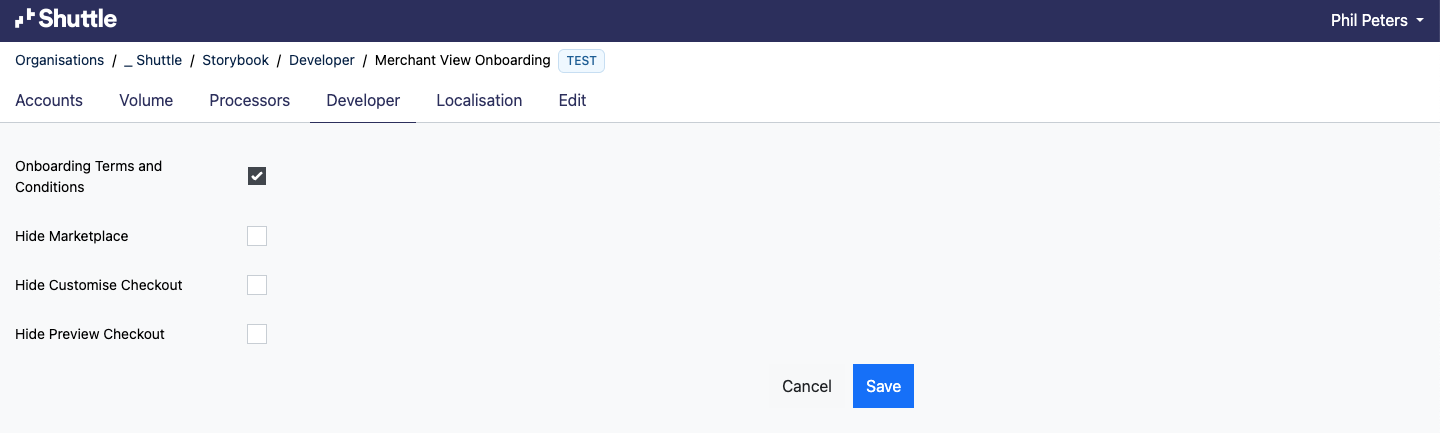Select the Processors tab

pyautogui.click(x=249, y=100)
